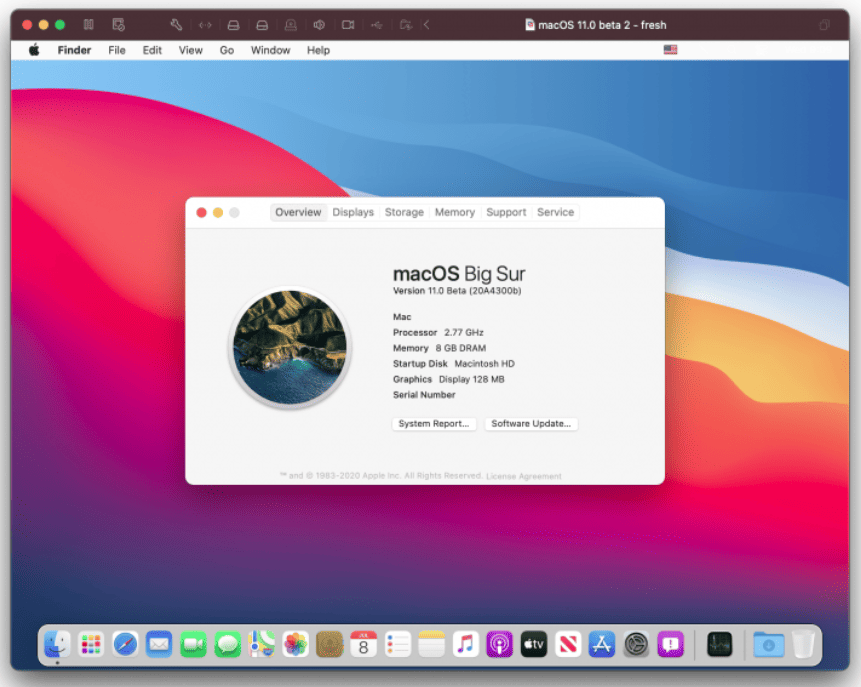The width and height of the screenshot is (861, 687).
Task: Open Podcasts from the Dock
Action: click(x=500, y=644)
